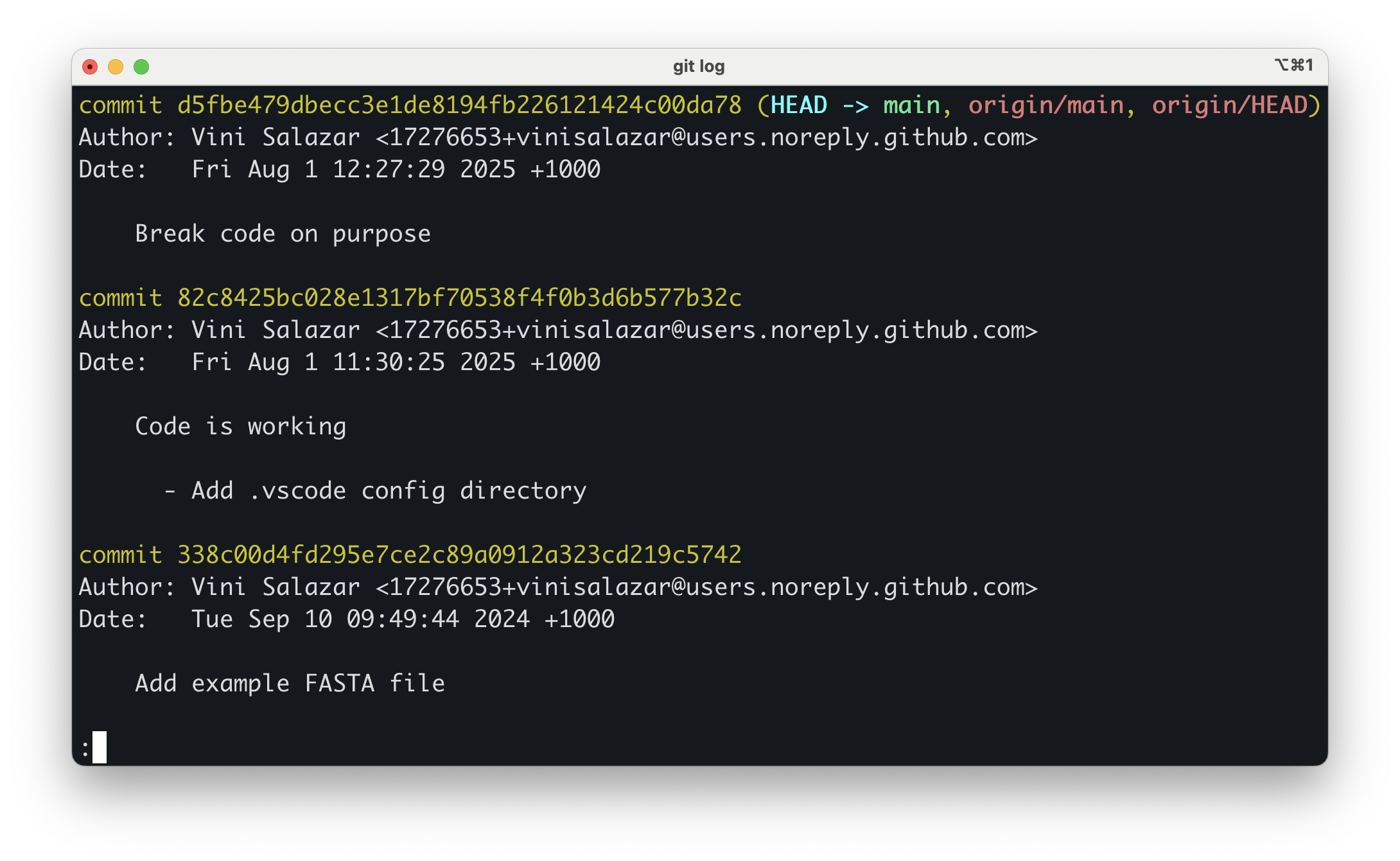This screenshot has height=861, width=1400.
Task: Click the "Break code on purpose" commit message
Action: click(x=283, y=234)
